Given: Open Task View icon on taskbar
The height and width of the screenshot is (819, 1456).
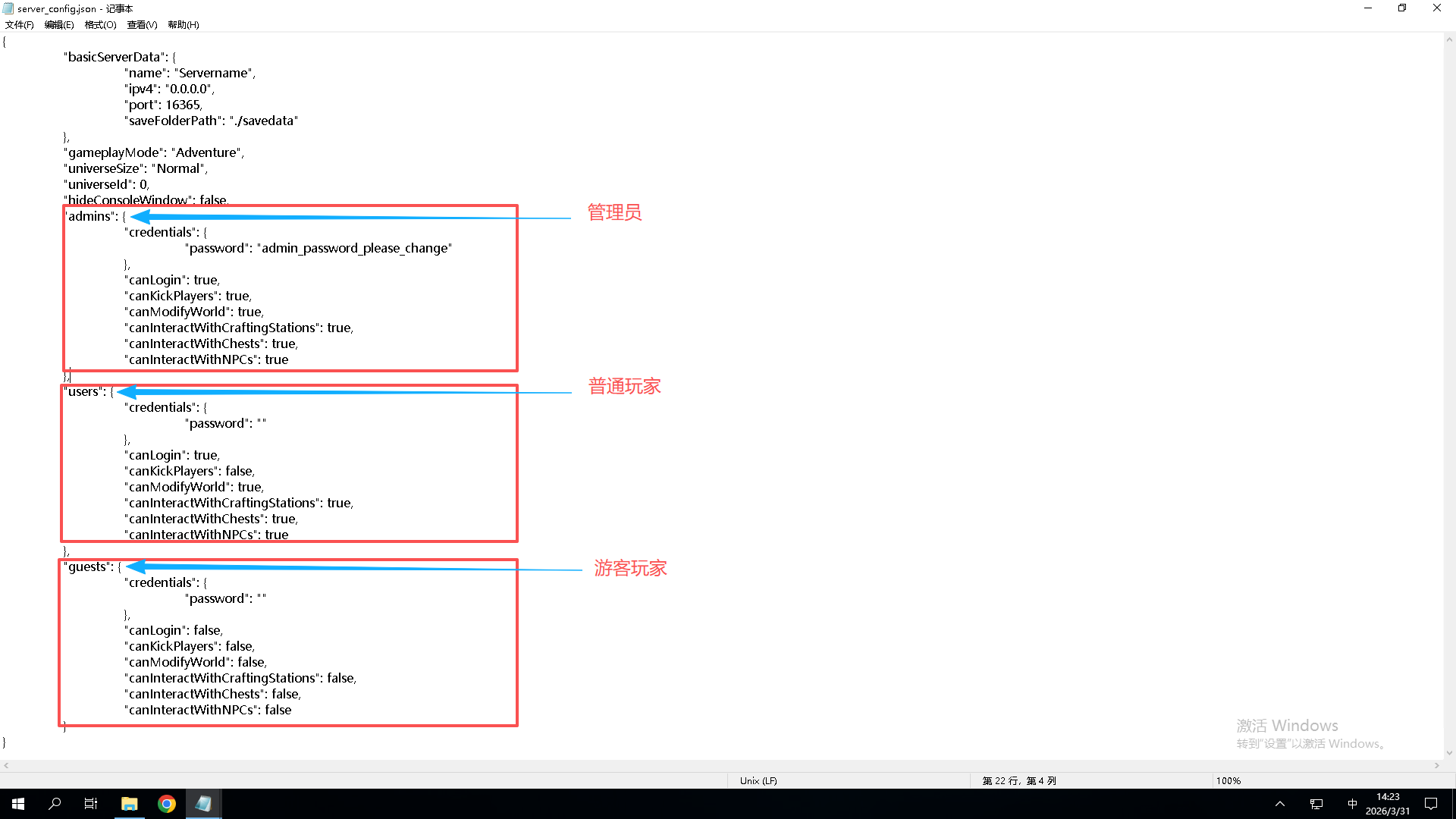Looking at the screenshot, I should tap(91, 804).
